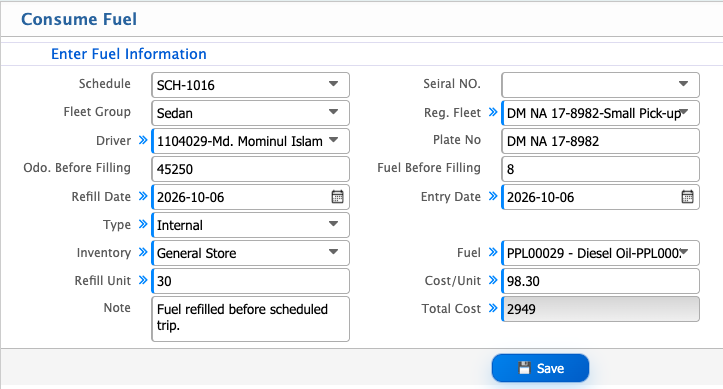This screenshot has width=723, height=389.
Task: Click the Plate No label
Action: pos(457,140)
